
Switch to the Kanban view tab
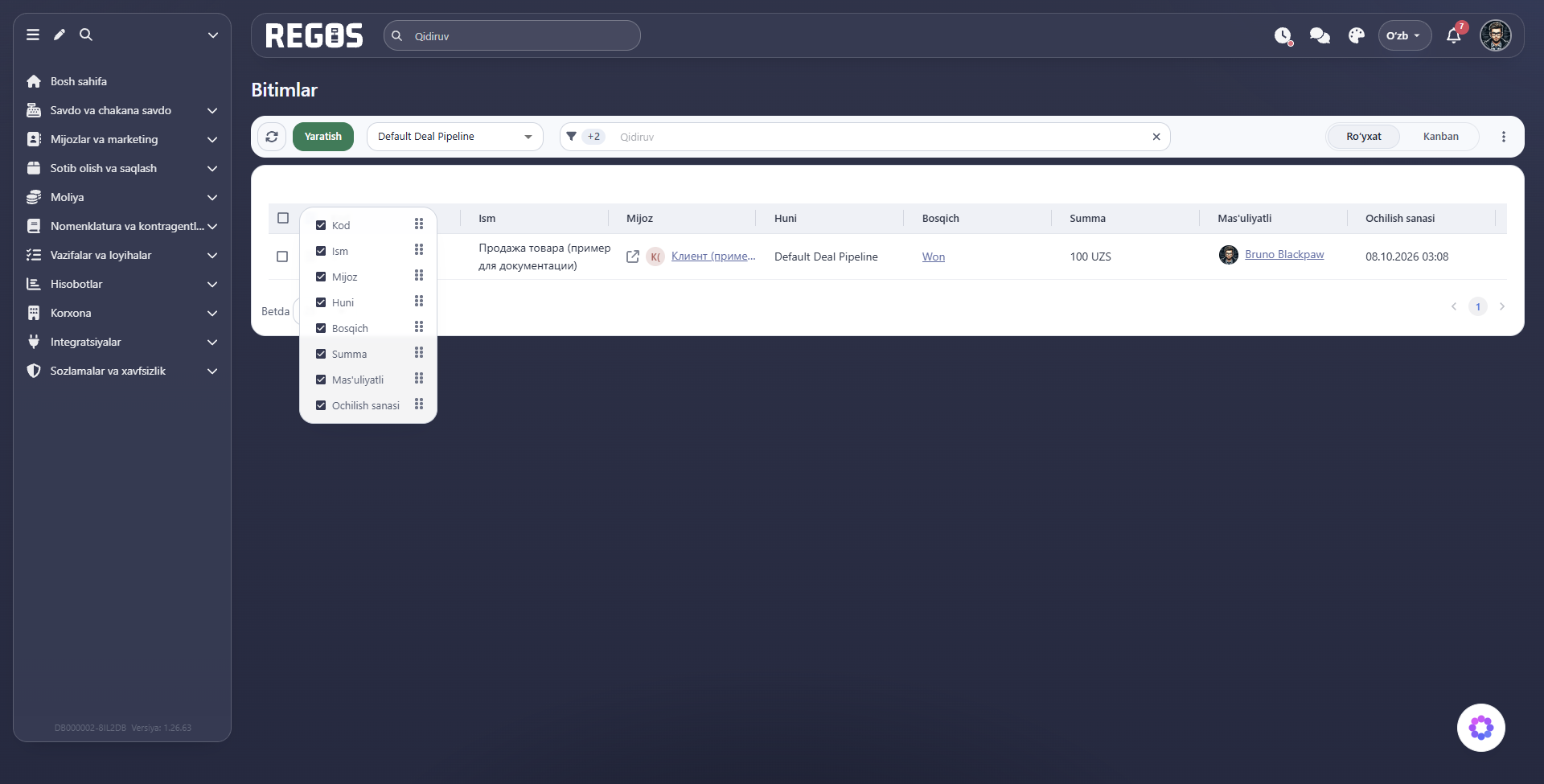(1440, 137)
